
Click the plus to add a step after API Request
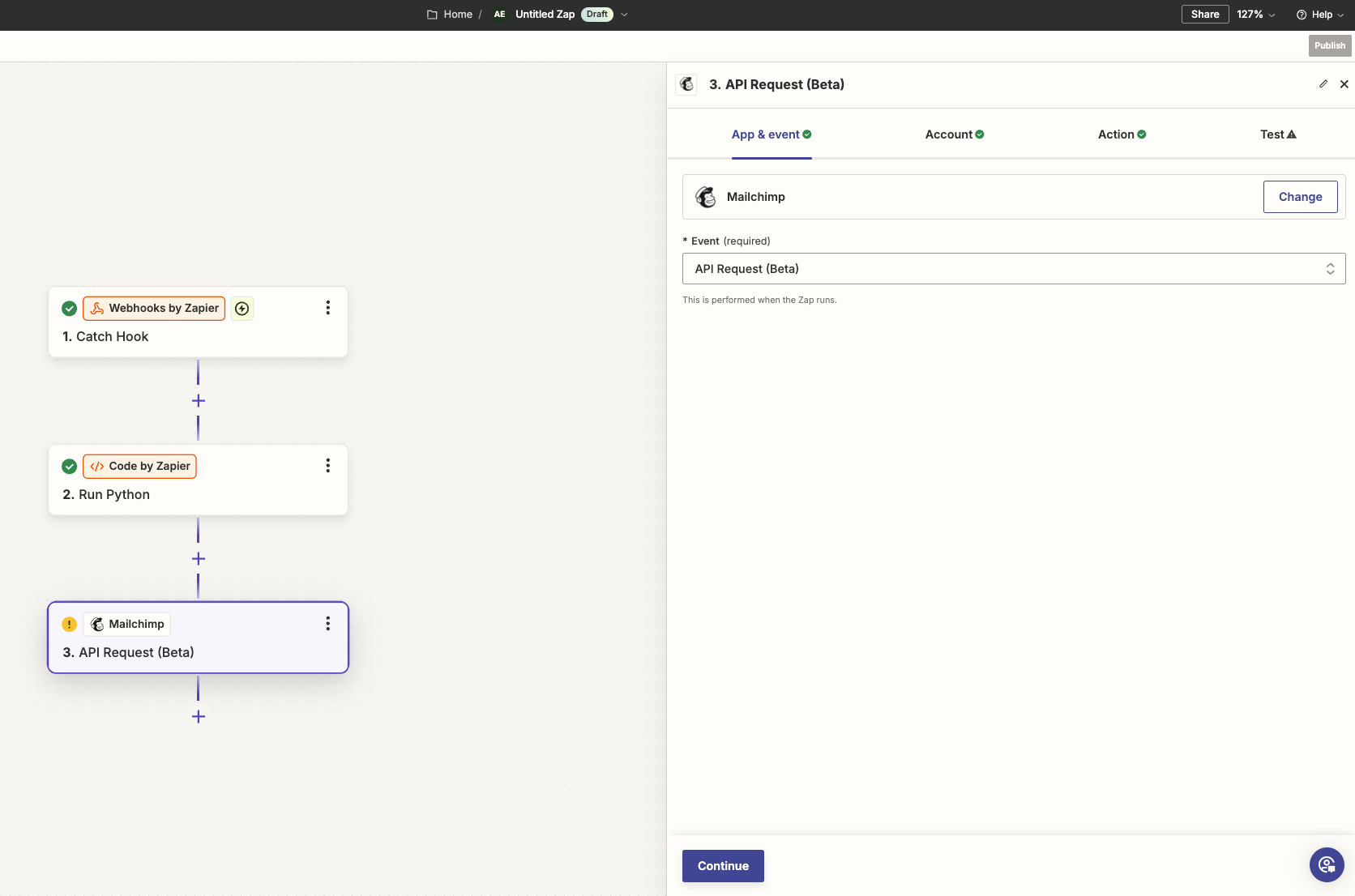click(198, 716)
